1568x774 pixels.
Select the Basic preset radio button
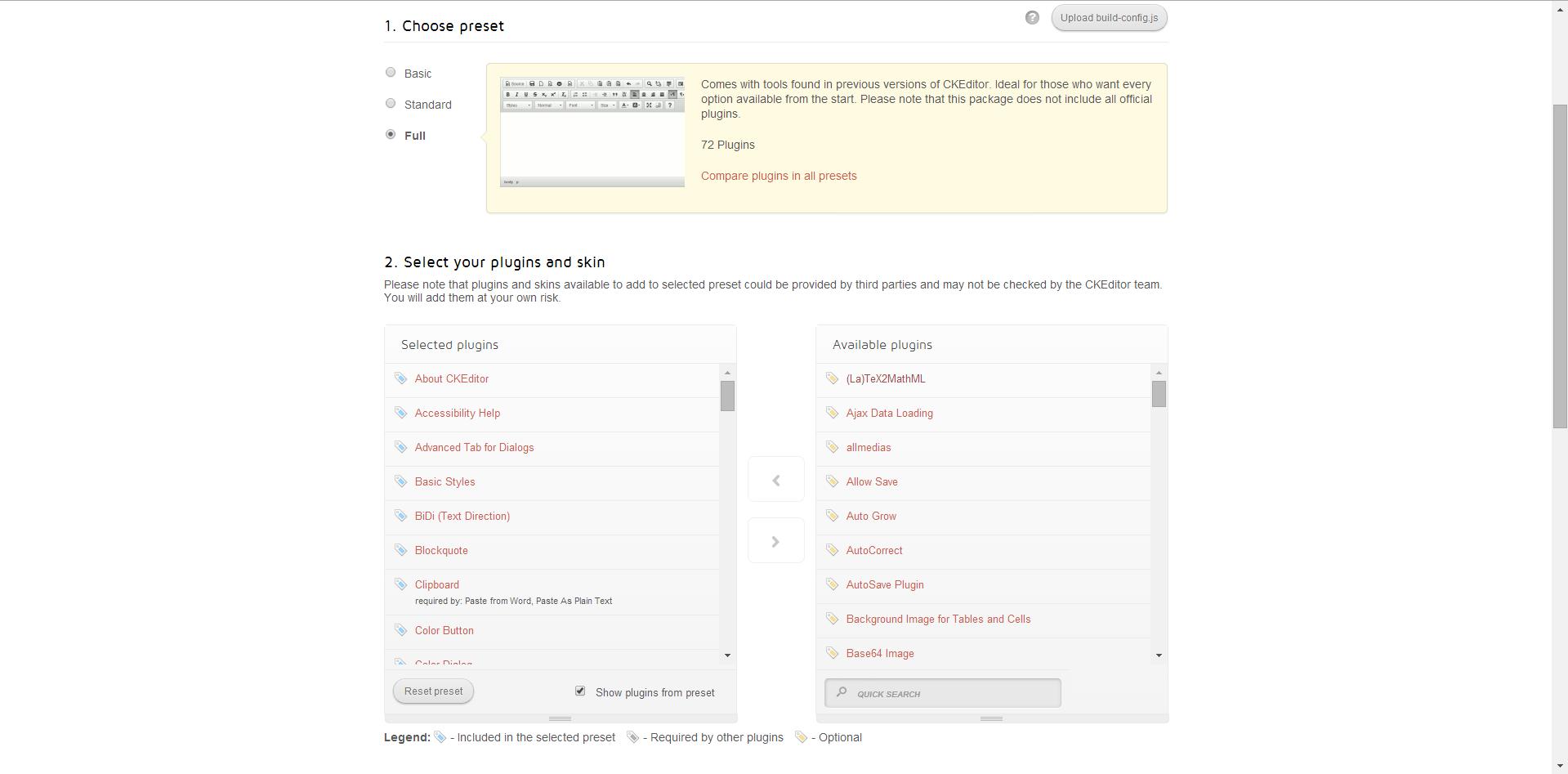pyautogui.click(x=391, y=73)
